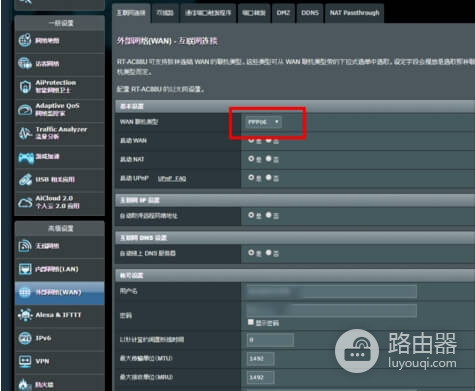Click the MTU input field

pyautogui.click(x=261, y=359)
